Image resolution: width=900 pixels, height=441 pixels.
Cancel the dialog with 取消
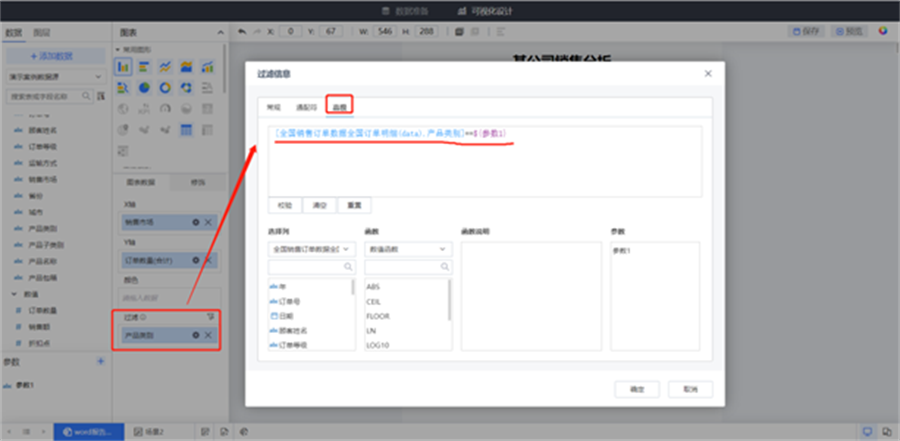tap(690, 389)
